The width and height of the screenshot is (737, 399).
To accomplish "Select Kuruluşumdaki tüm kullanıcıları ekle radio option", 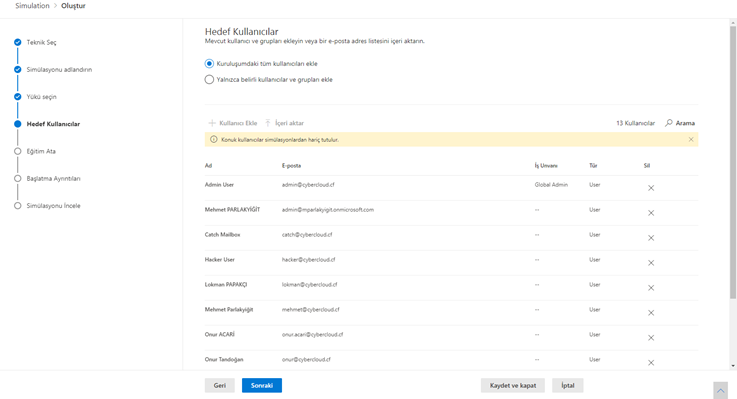I will tap(209, 63).
